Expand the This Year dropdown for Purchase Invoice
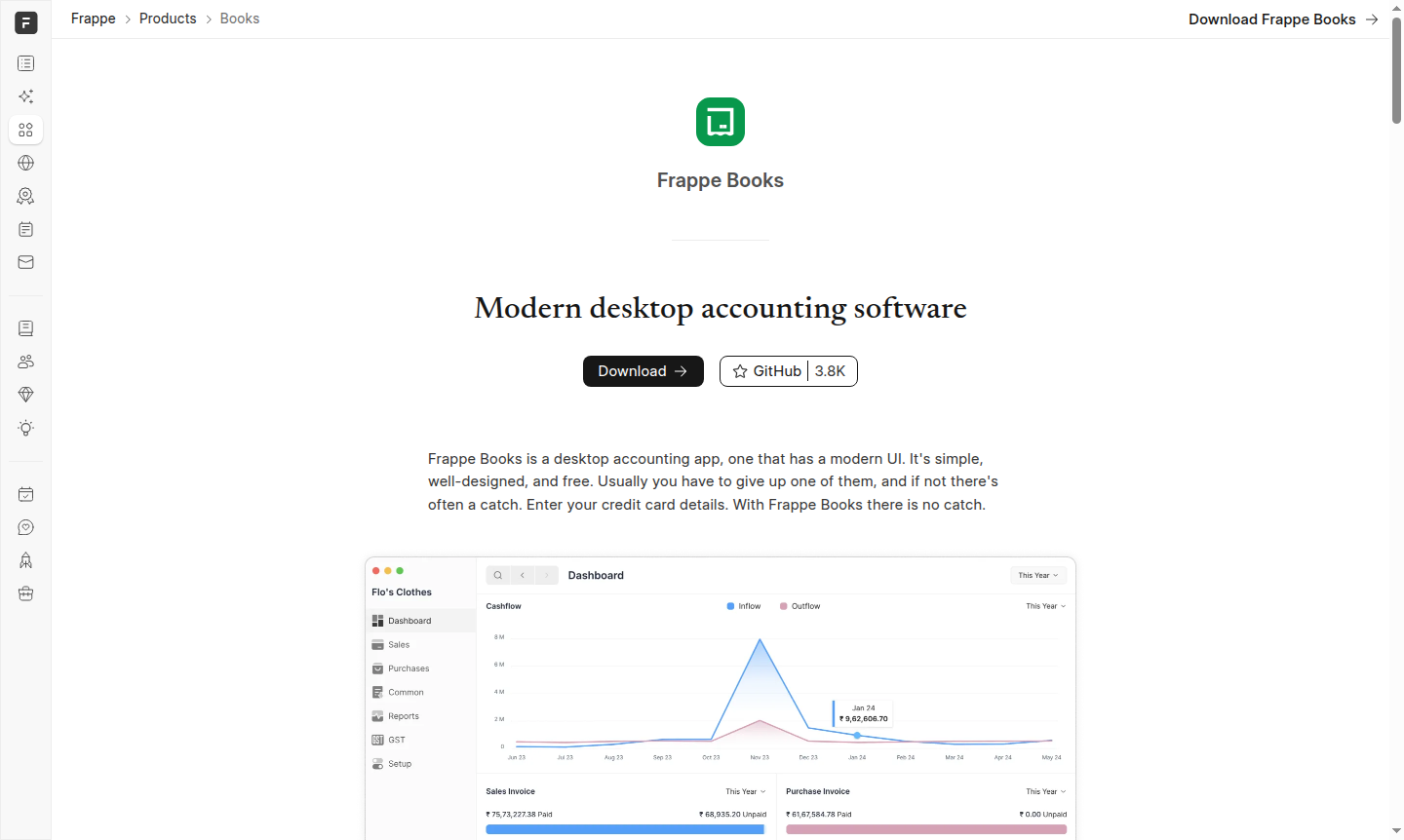The width and height of the screenshot is (1404, 840). coord(1044,791)
